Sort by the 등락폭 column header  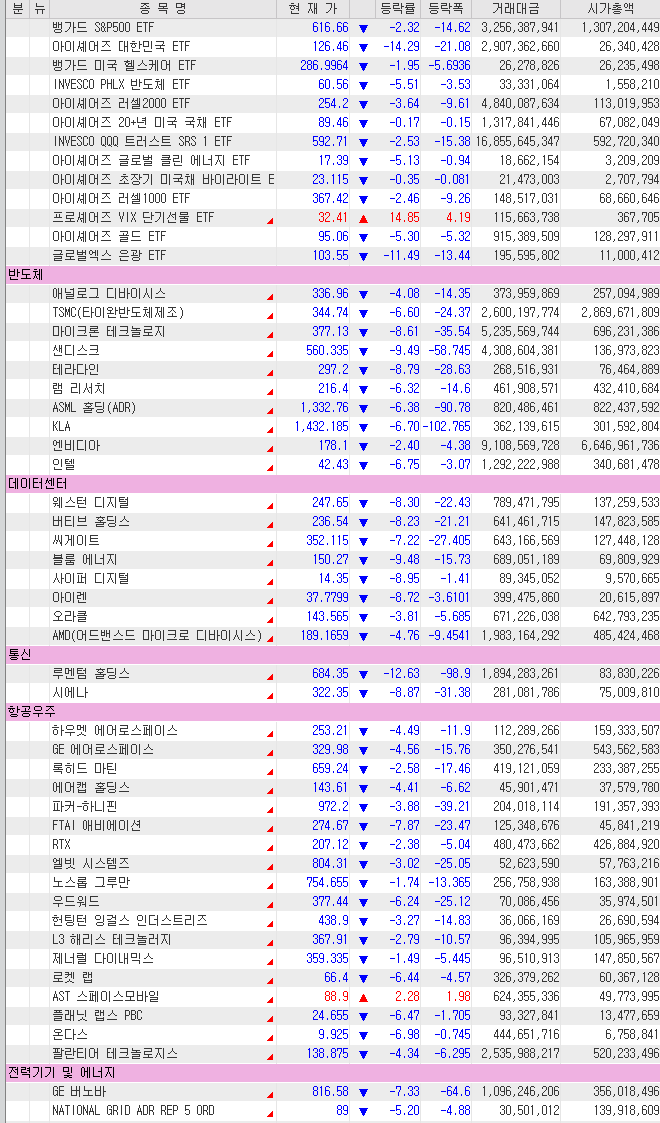[445, 9]
